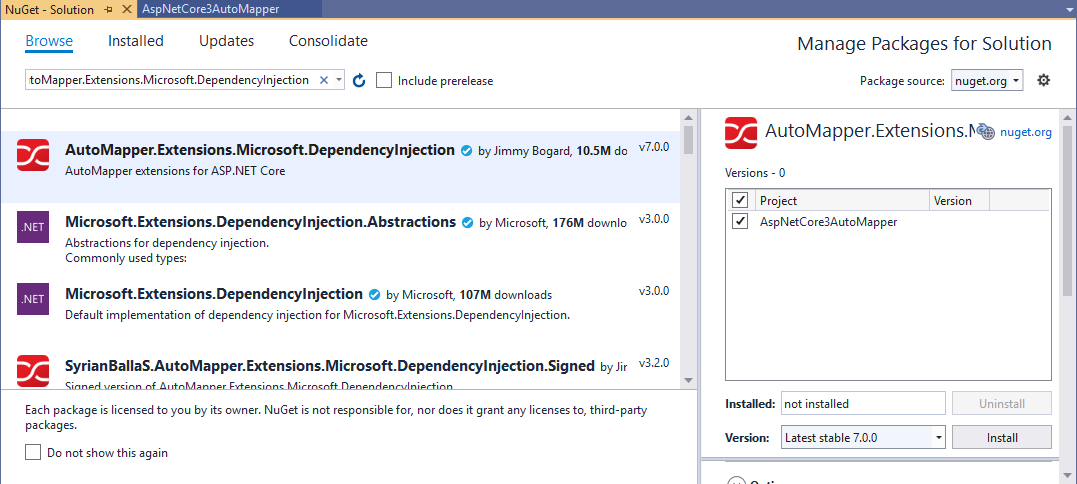This screenshot has width=1077, height=484.
Task: Enable Include prerelease checkbox
Action: click(x=384, y=81)
